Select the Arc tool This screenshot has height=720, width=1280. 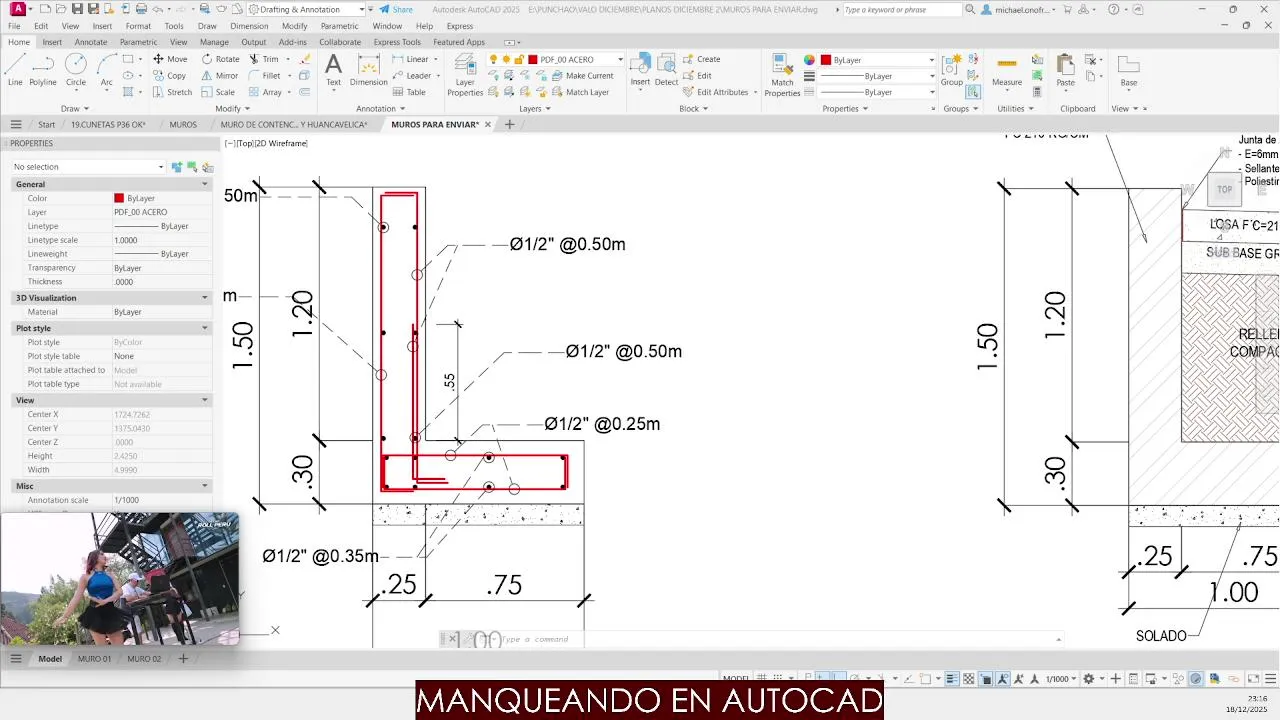106,69
